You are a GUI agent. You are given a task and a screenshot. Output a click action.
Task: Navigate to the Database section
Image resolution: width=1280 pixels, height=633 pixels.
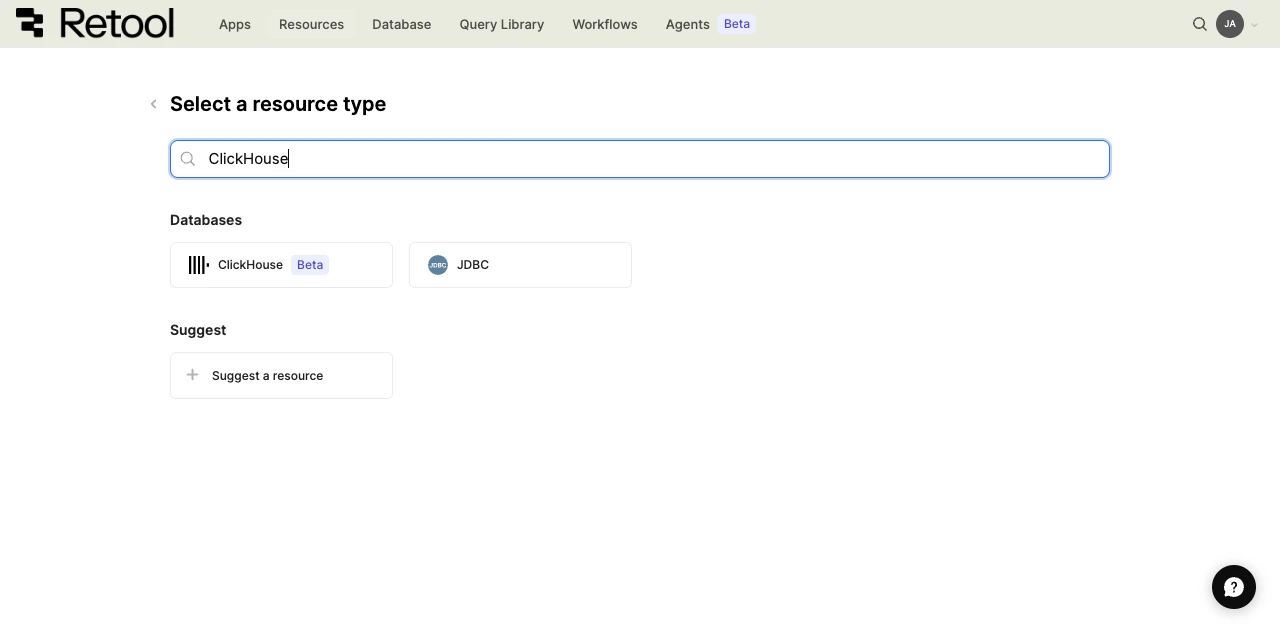401,24
